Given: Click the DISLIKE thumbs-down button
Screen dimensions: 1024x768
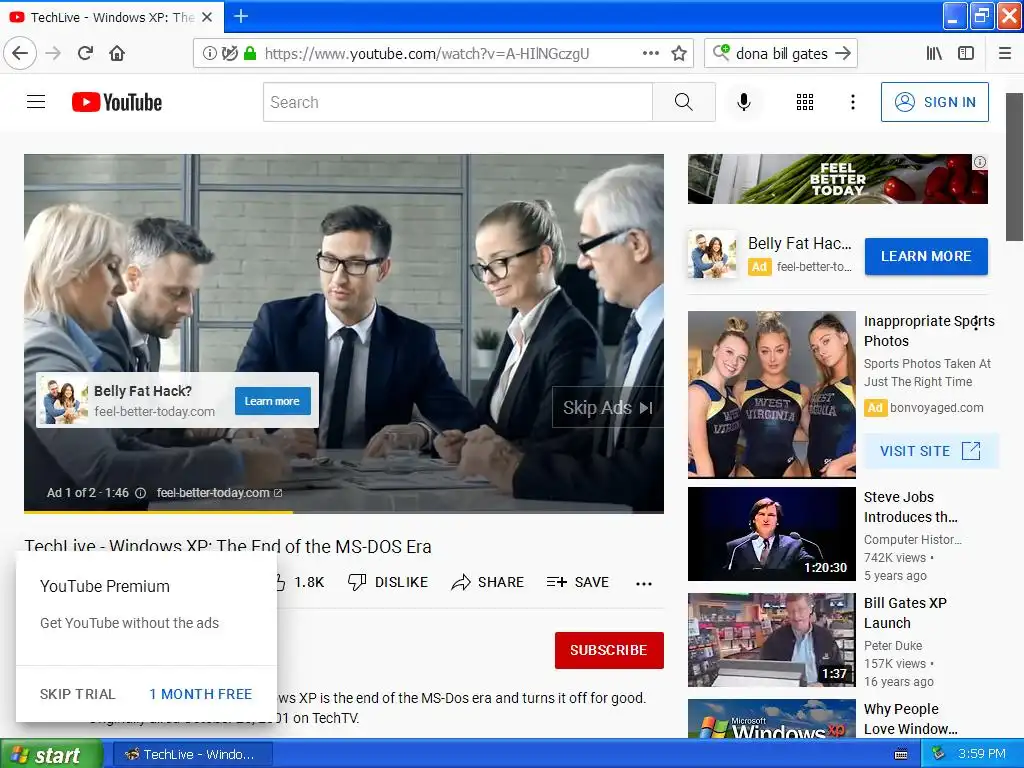Looking at the screenshot, I should coord(388,582).
